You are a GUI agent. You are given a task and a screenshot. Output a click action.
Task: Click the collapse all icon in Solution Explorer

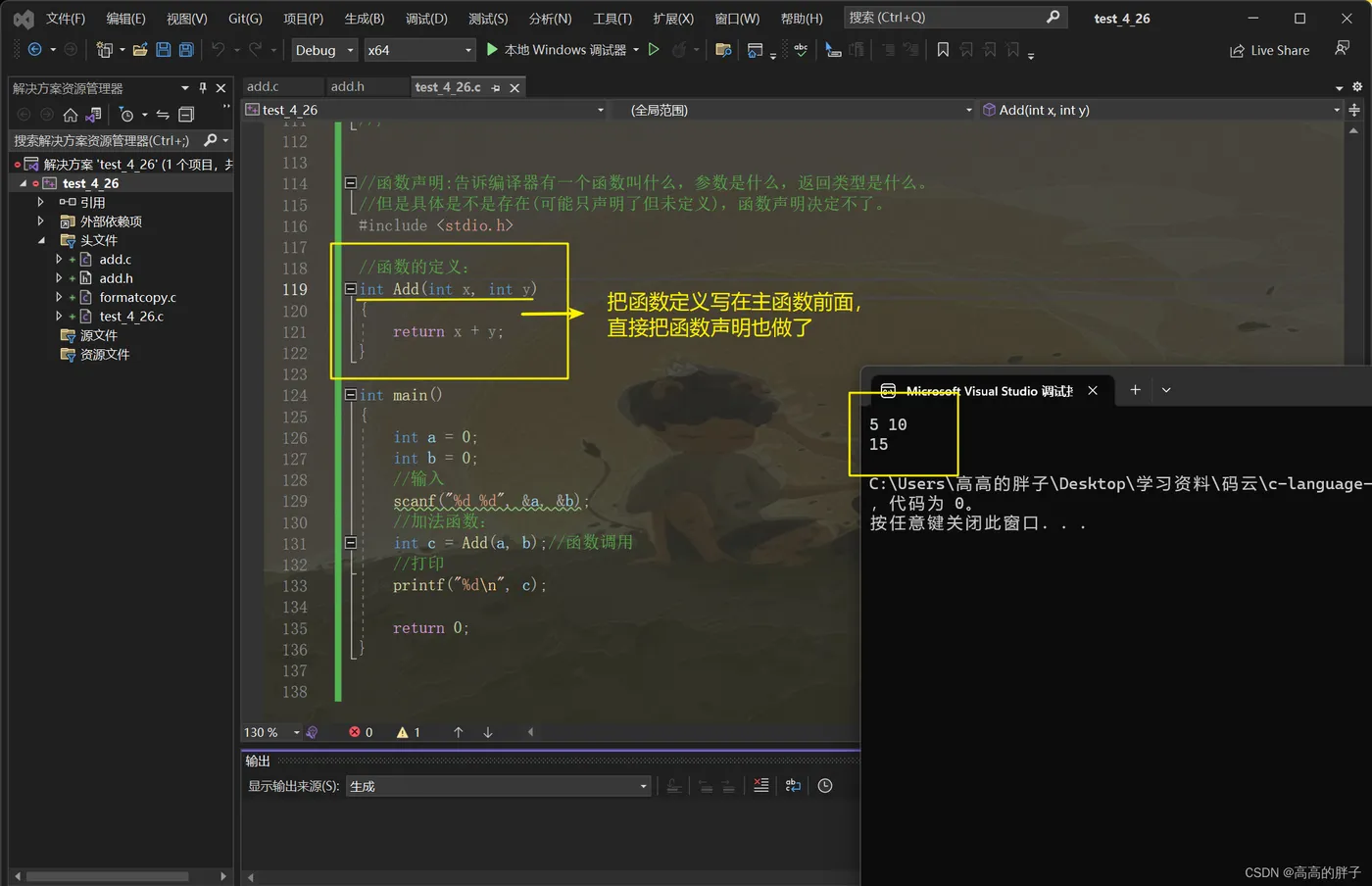coord(186,115)
